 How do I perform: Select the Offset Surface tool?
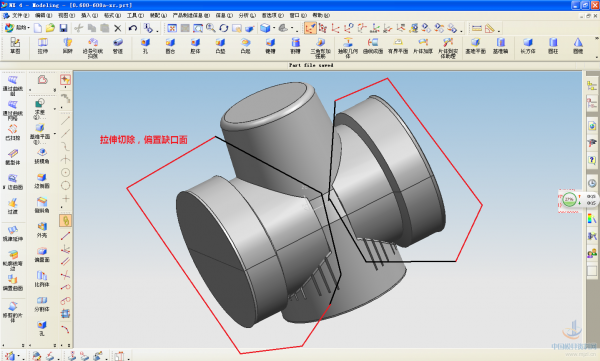tap(13, 282)
